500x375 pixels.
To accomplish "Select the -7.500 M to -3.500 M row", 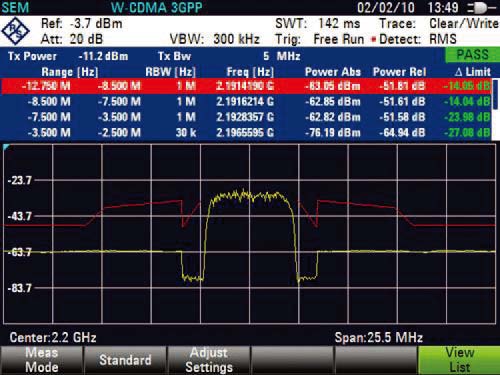I will [246, 117].
